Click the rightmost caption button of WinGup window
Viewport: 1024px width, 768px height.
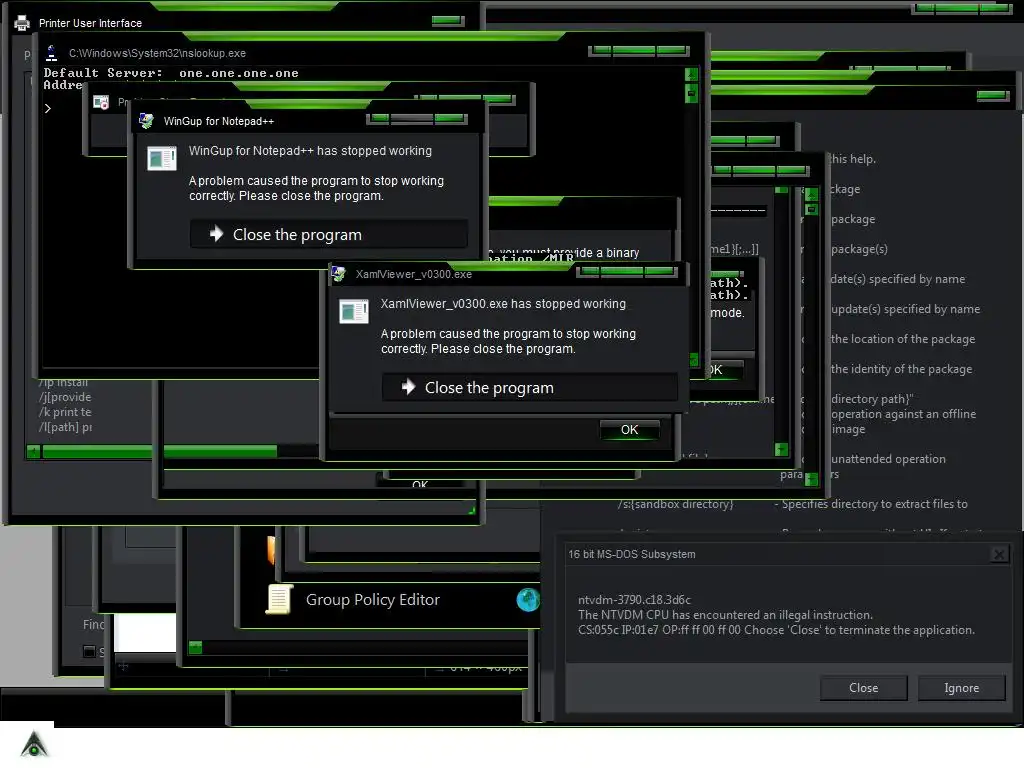(x=450, y=118)
